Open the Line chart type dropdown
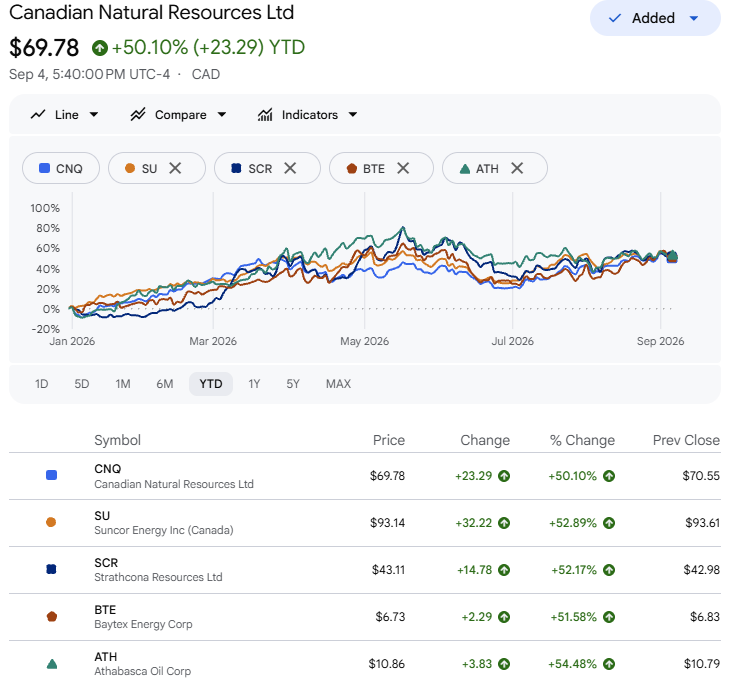This screenshot has width=736, height=698. pos(65,115)
